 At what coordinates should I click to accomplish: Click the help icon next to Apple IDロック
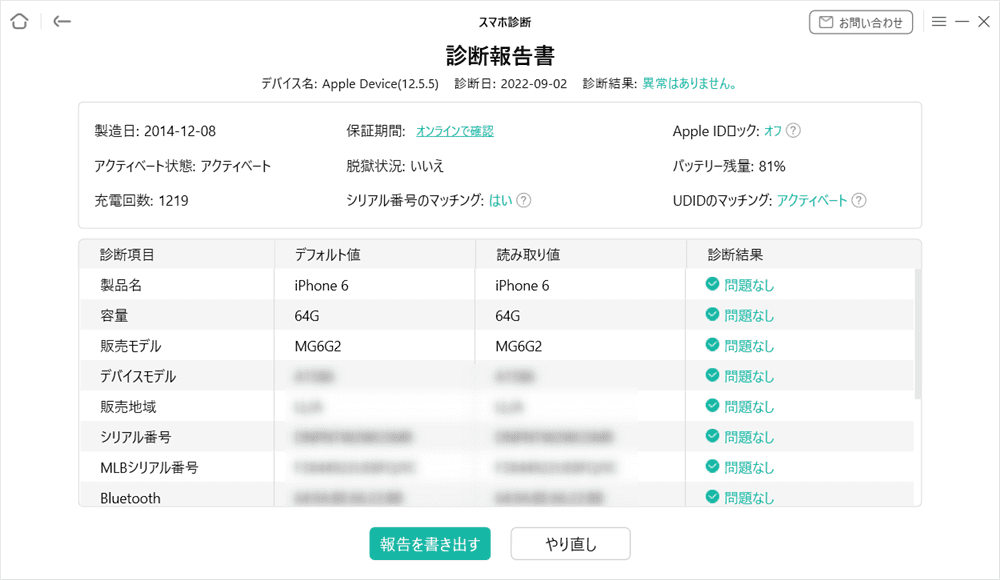coord(793,131)
